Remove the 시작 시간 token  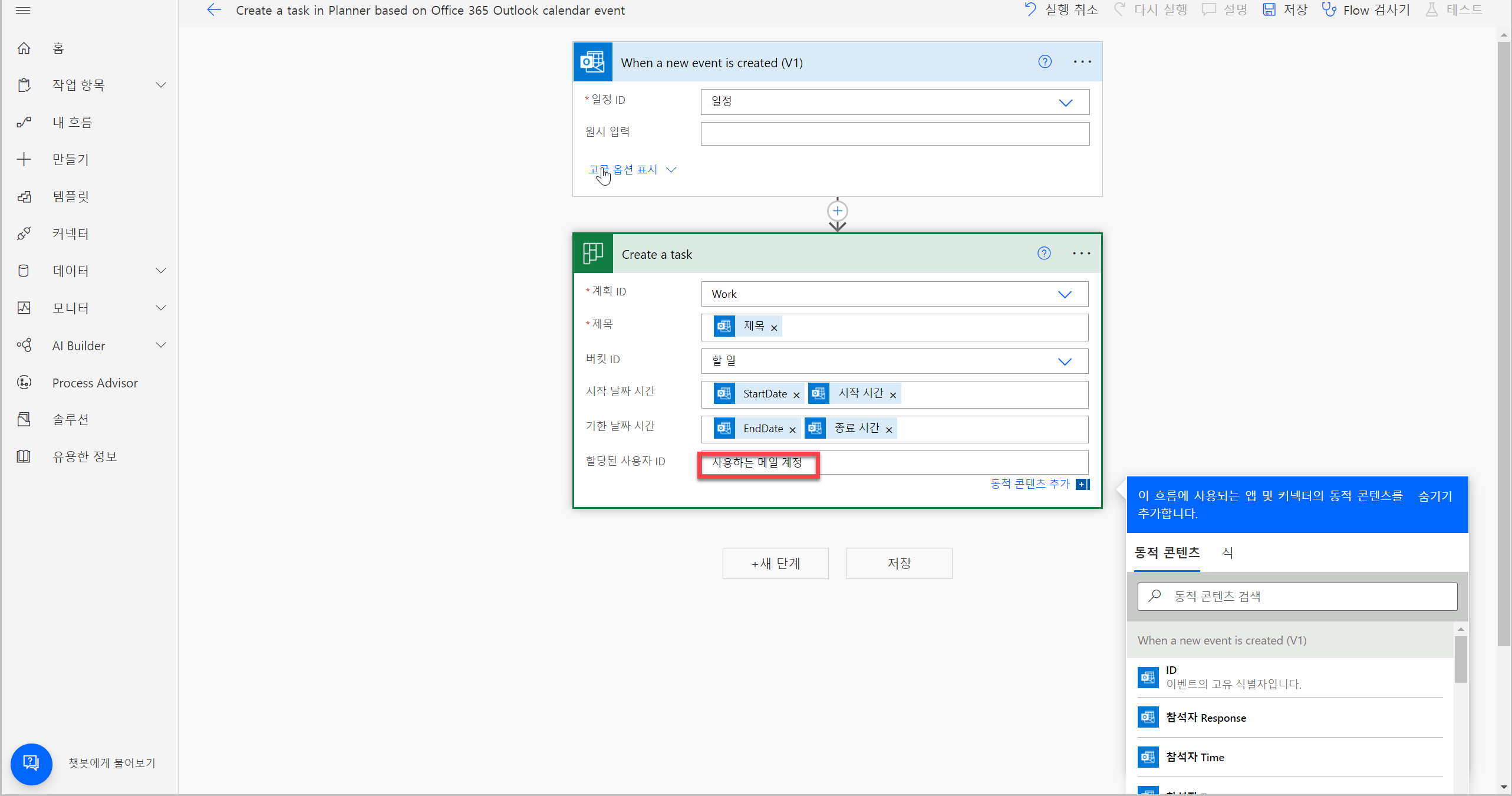point(893,395)
